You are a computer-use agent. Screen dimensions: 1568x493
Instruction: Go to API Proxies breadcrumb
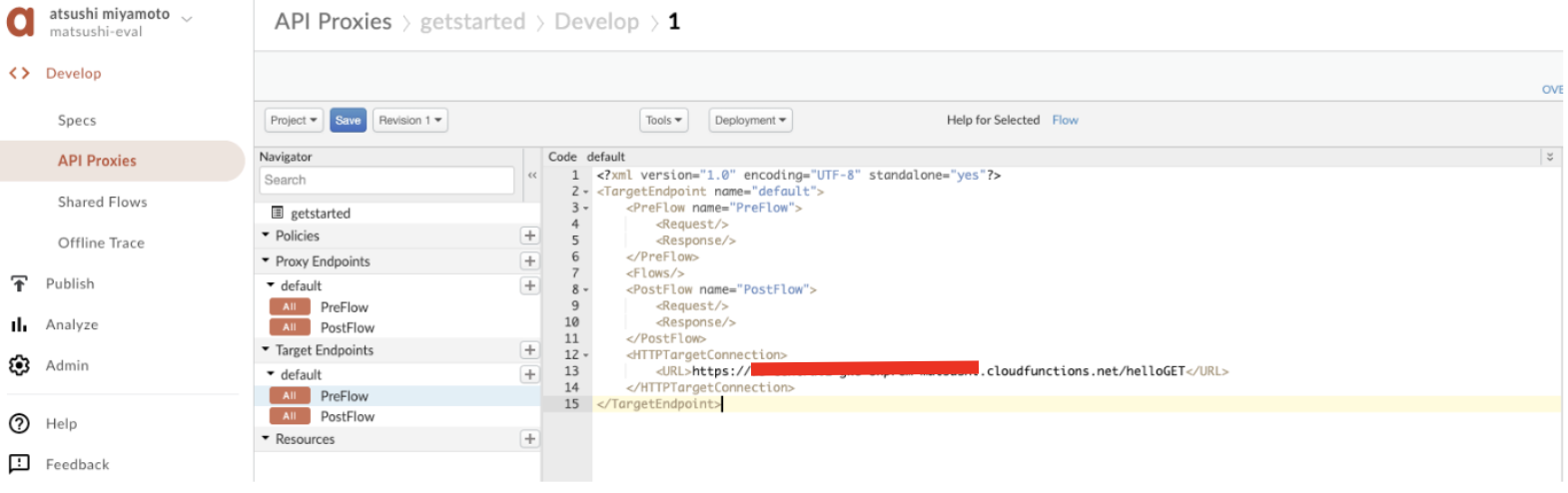click(x=333, y=22)
